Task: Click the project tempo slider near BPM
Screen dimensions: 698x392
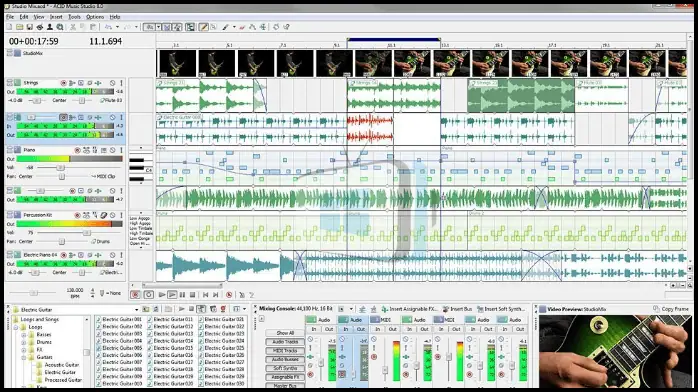Action: point(33,293)
